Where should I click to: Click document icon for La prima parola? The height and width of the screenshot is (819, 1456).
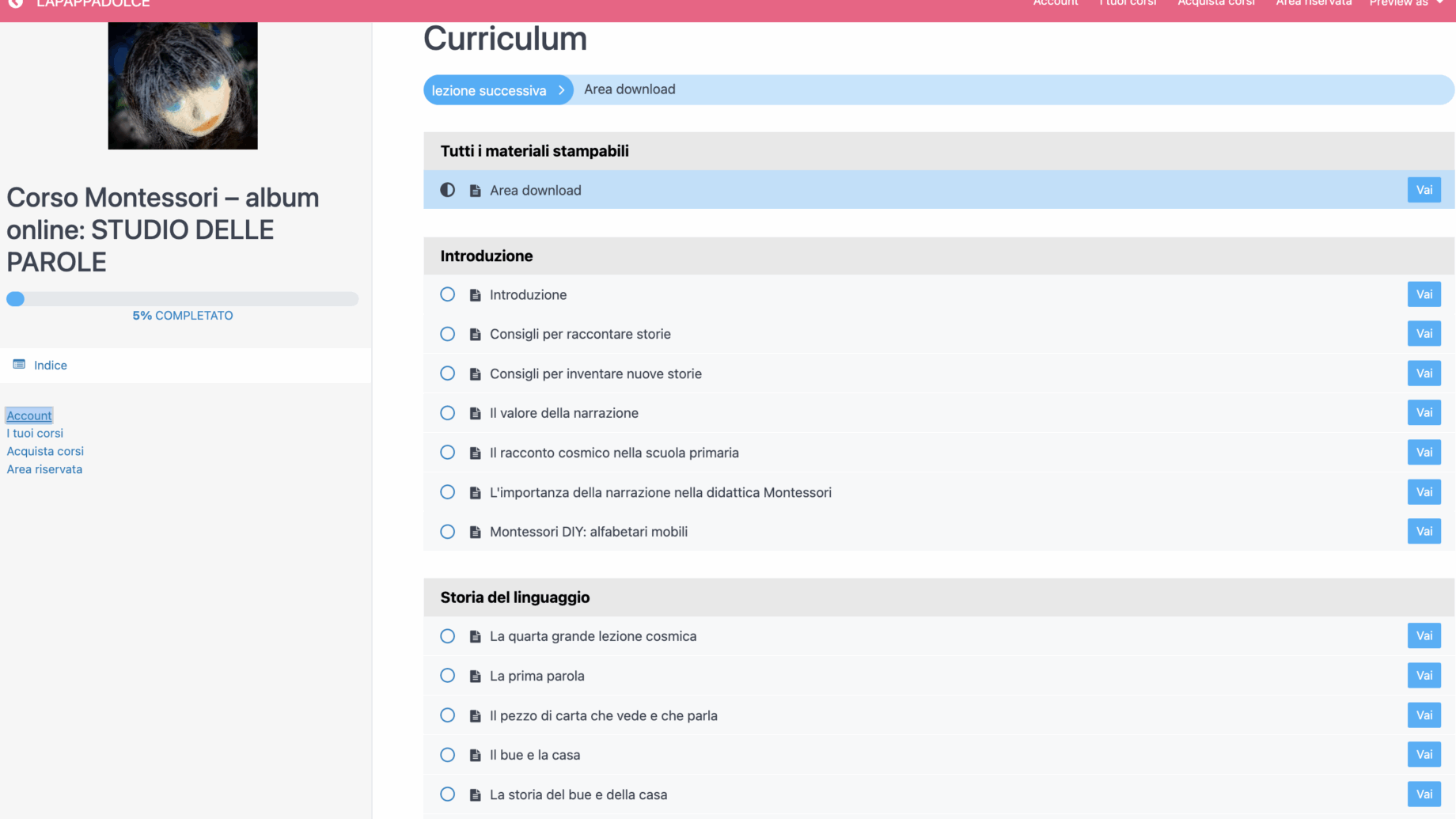point(475,677)
